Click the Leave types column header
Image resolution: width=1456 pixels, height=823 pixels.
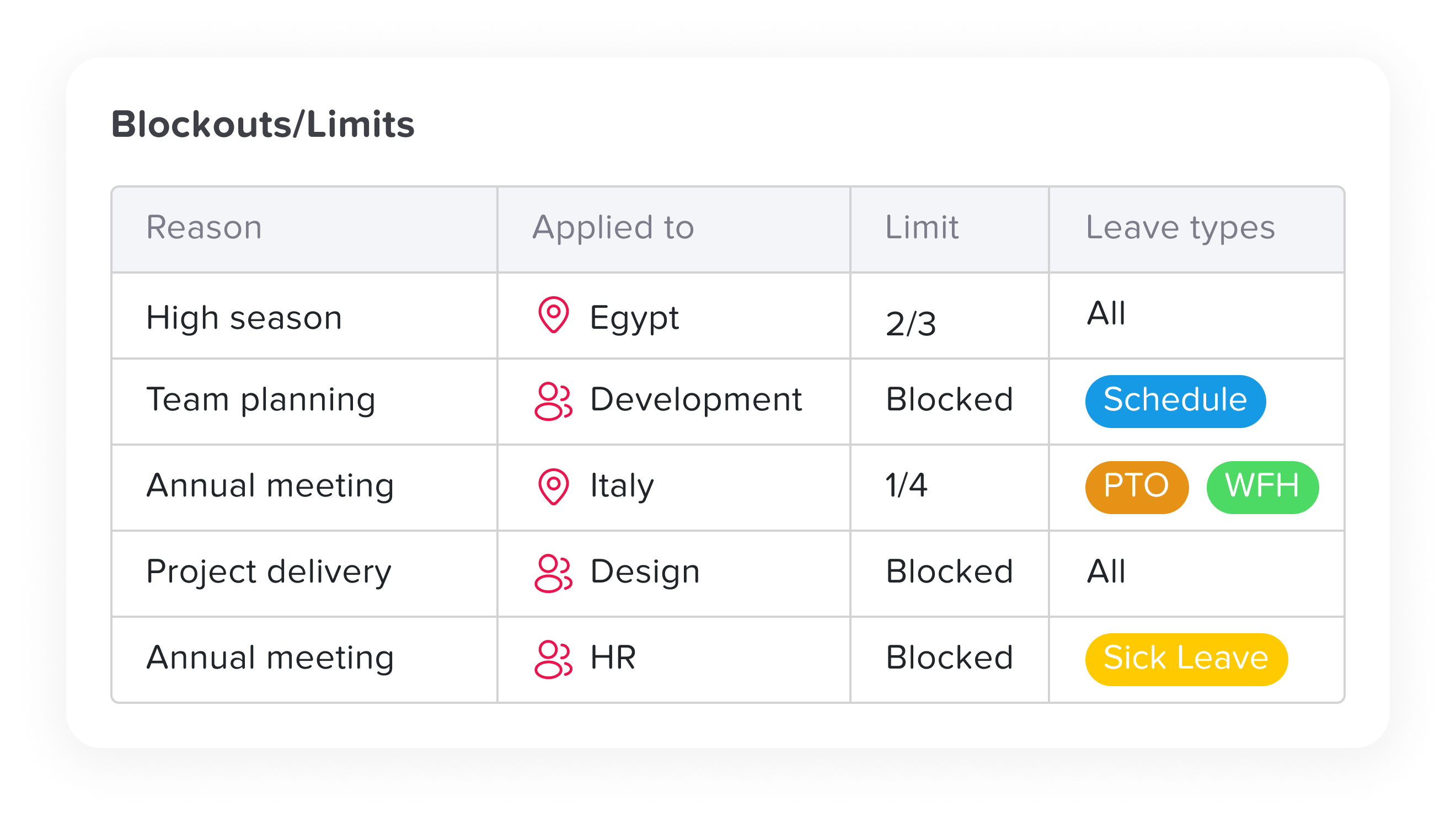pos(1180,228)
